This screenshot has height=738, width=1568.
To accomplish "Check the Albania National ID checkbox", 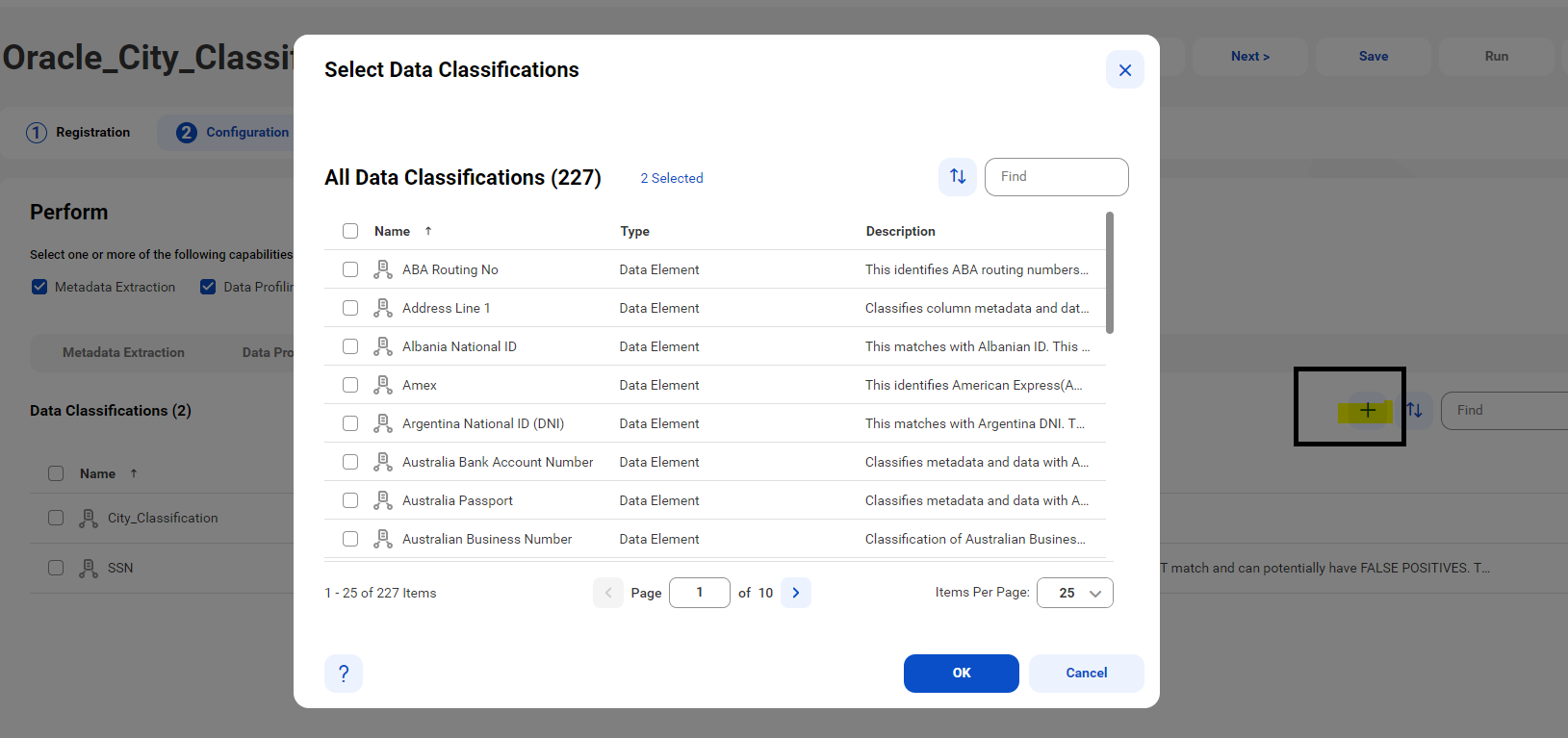I will click(350, 346).
